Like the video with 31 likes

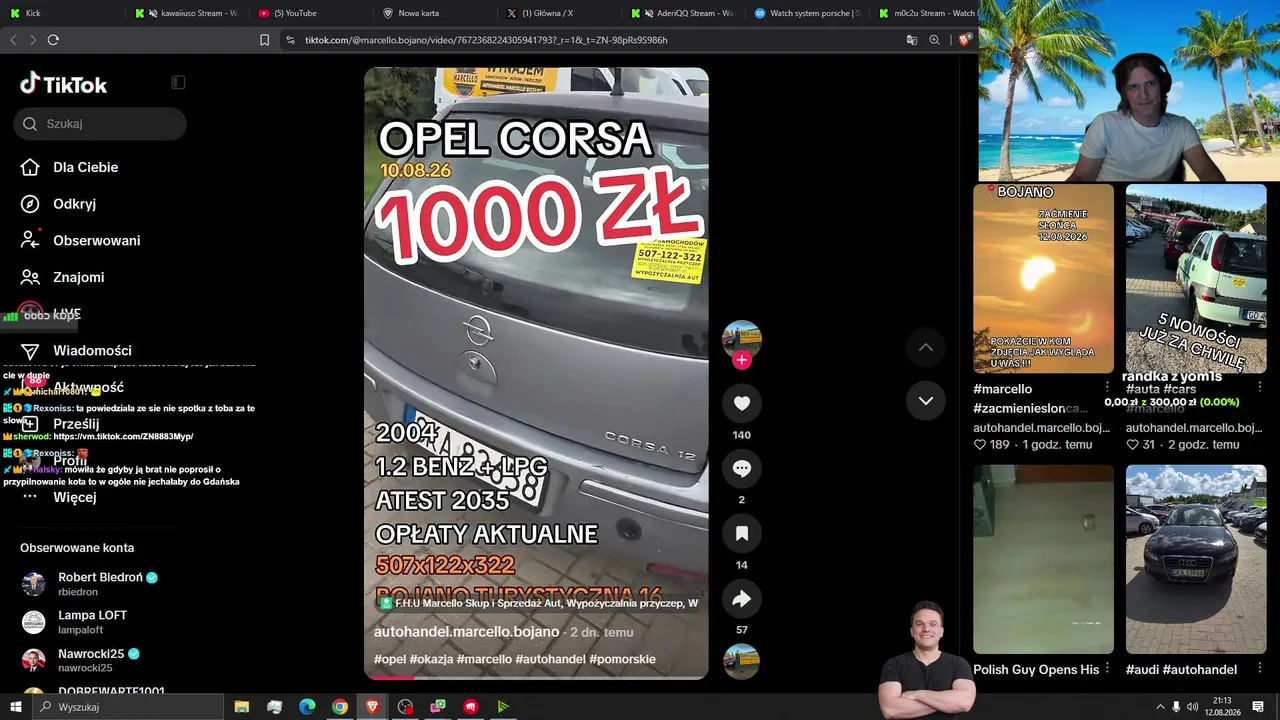point(1133,445)
